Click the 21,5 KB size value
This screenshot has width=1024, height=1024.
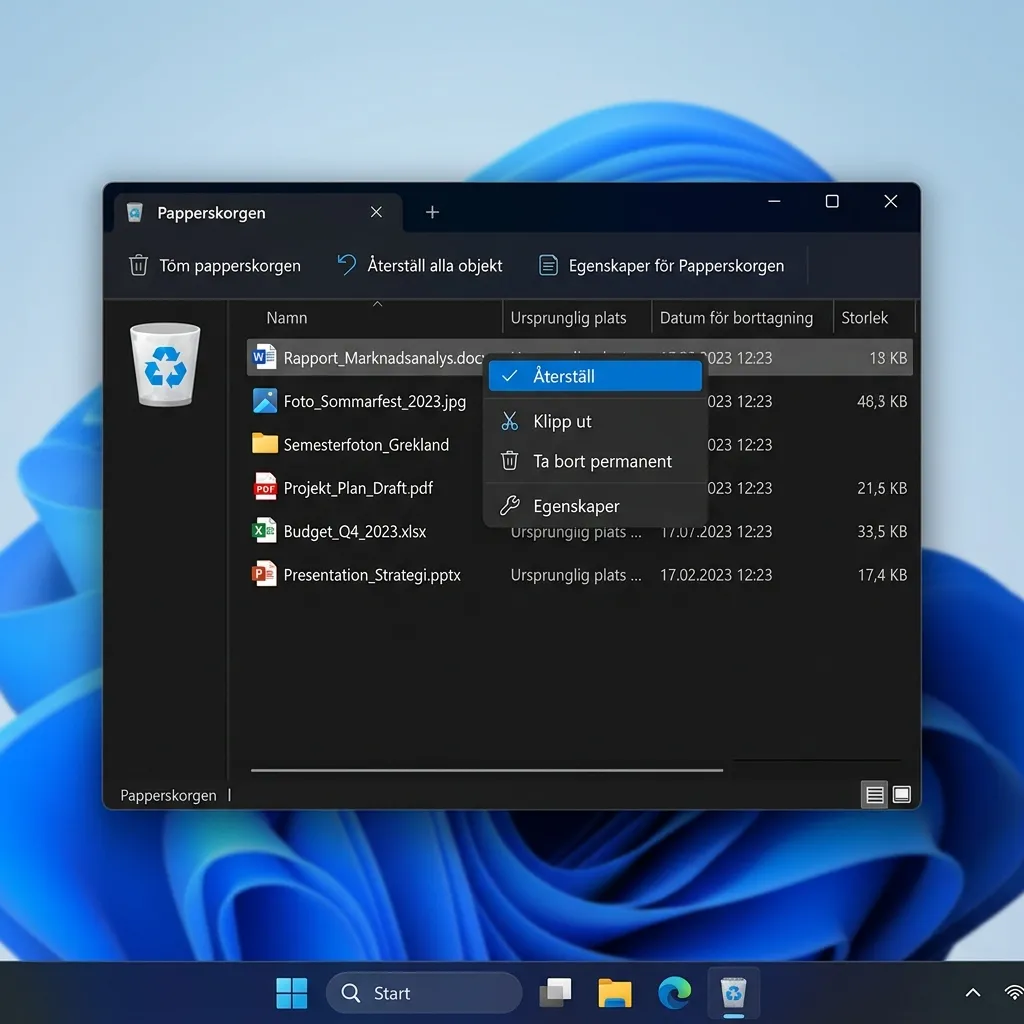(882, 488)
